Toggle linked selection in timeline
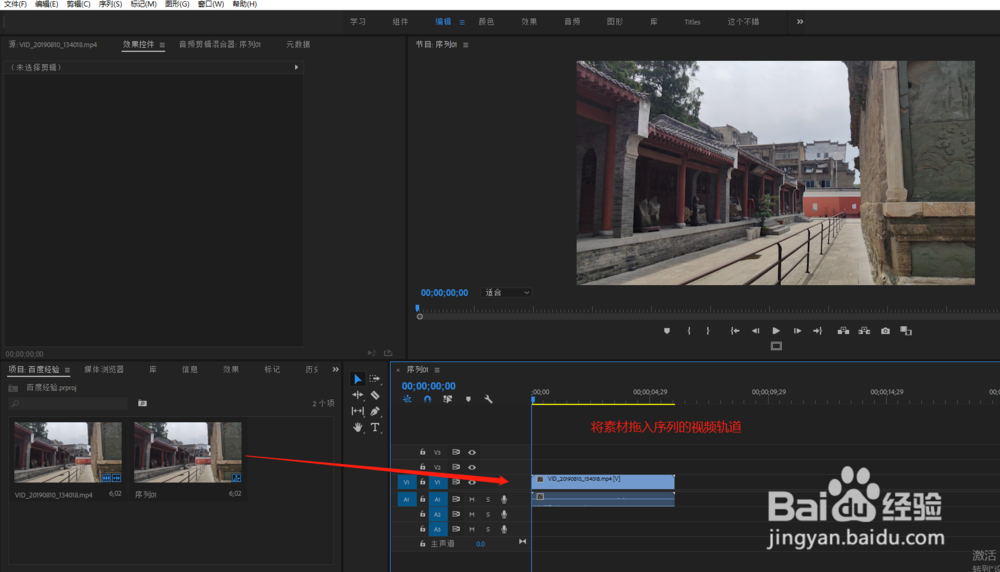The image size is (1000, 572). click(x=448, y=399)
